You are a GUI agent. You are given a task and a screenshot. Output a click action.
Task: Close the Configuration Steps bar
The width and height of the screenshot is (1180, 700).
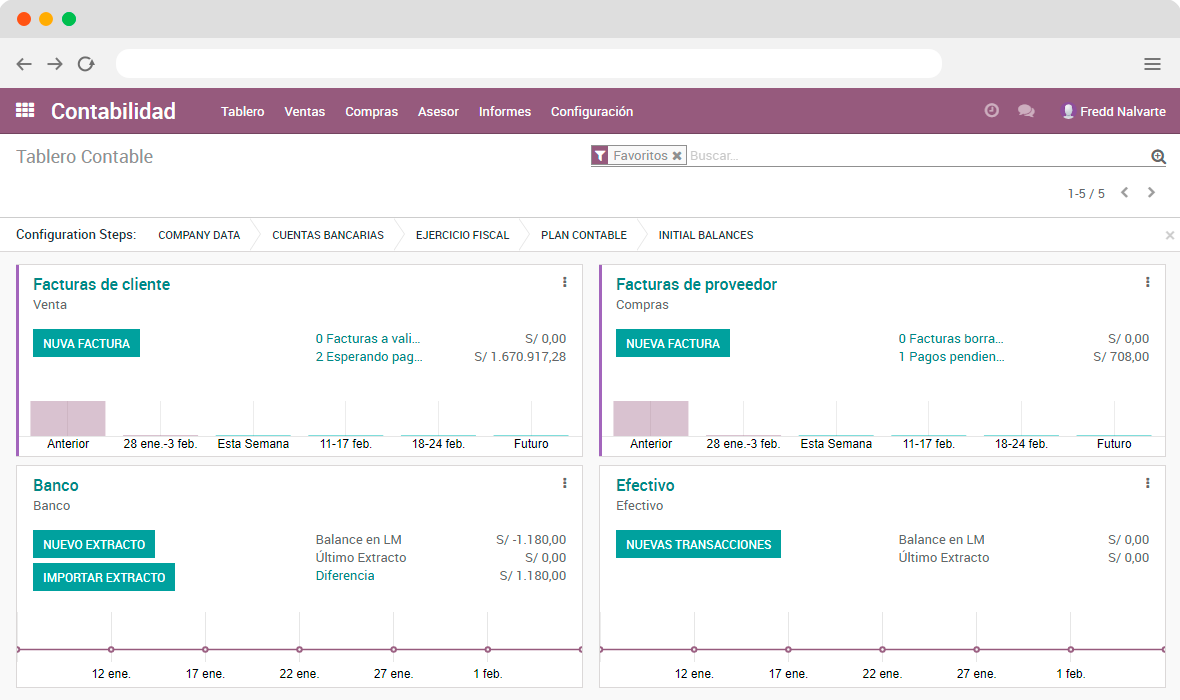pyautogui.click(x=1169, y=235)
